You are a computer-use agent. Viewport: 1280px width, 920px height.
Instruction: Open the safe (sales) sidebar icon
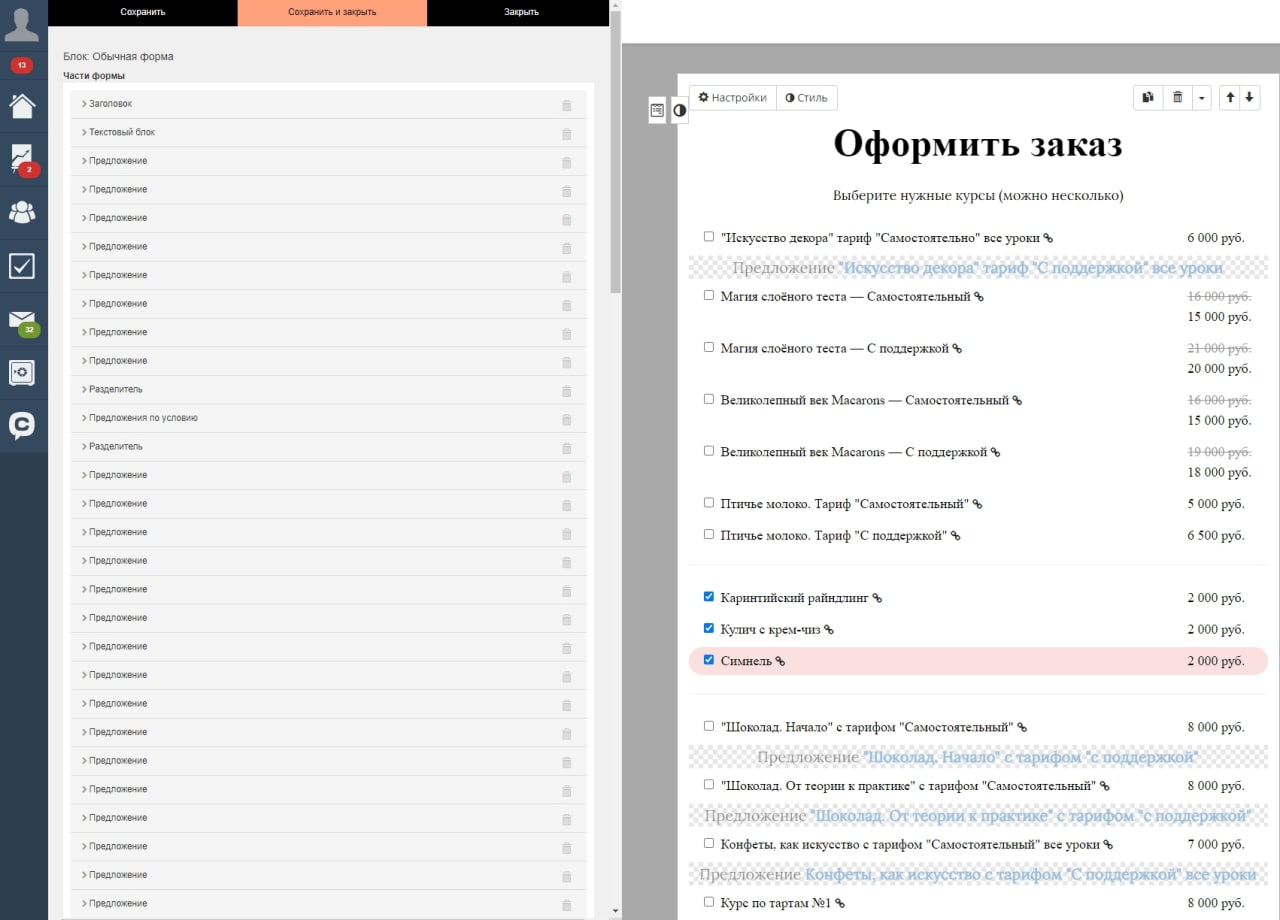22,372
